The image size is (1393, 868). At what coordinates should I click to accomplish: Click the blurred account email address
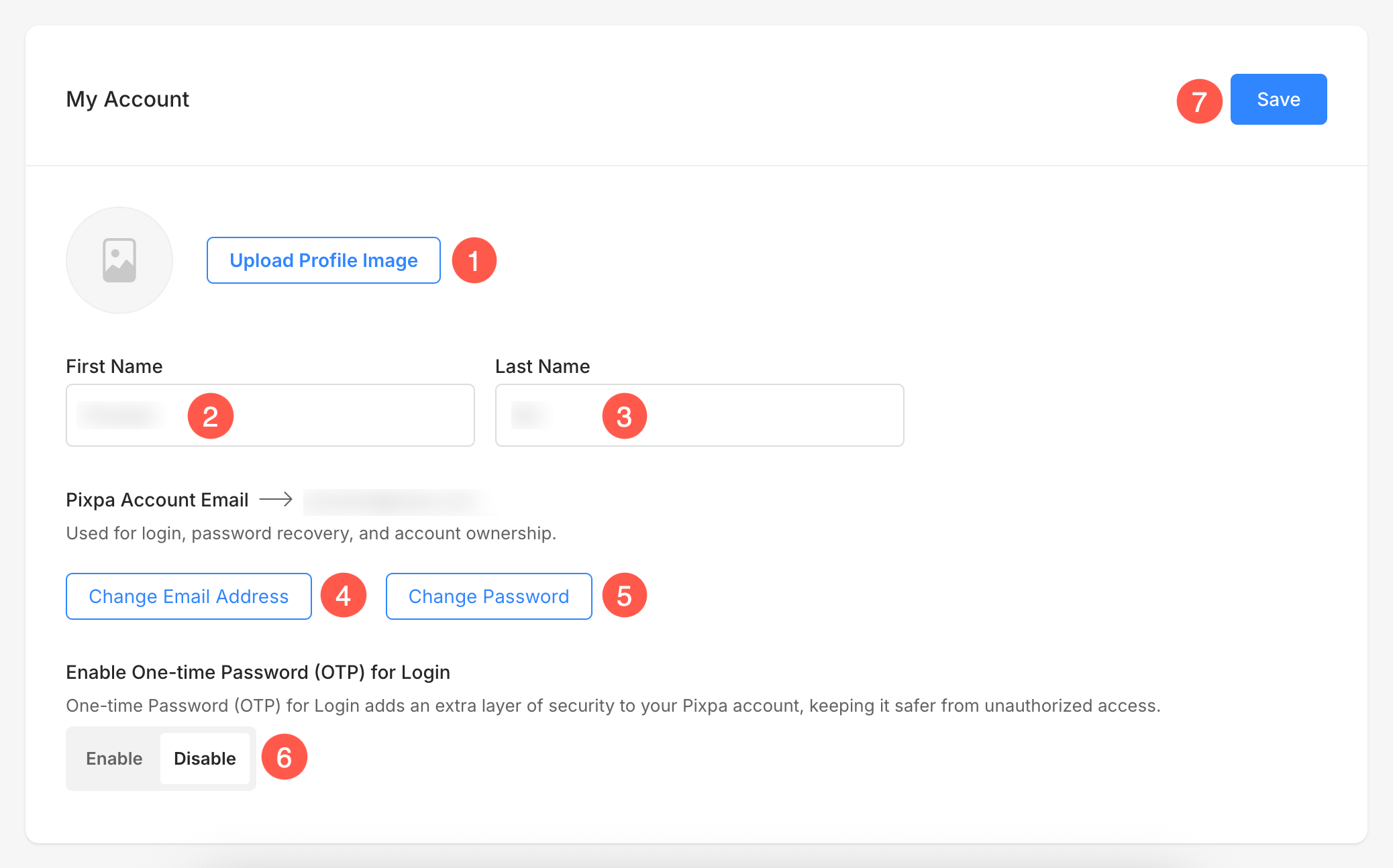coord(399,501)
